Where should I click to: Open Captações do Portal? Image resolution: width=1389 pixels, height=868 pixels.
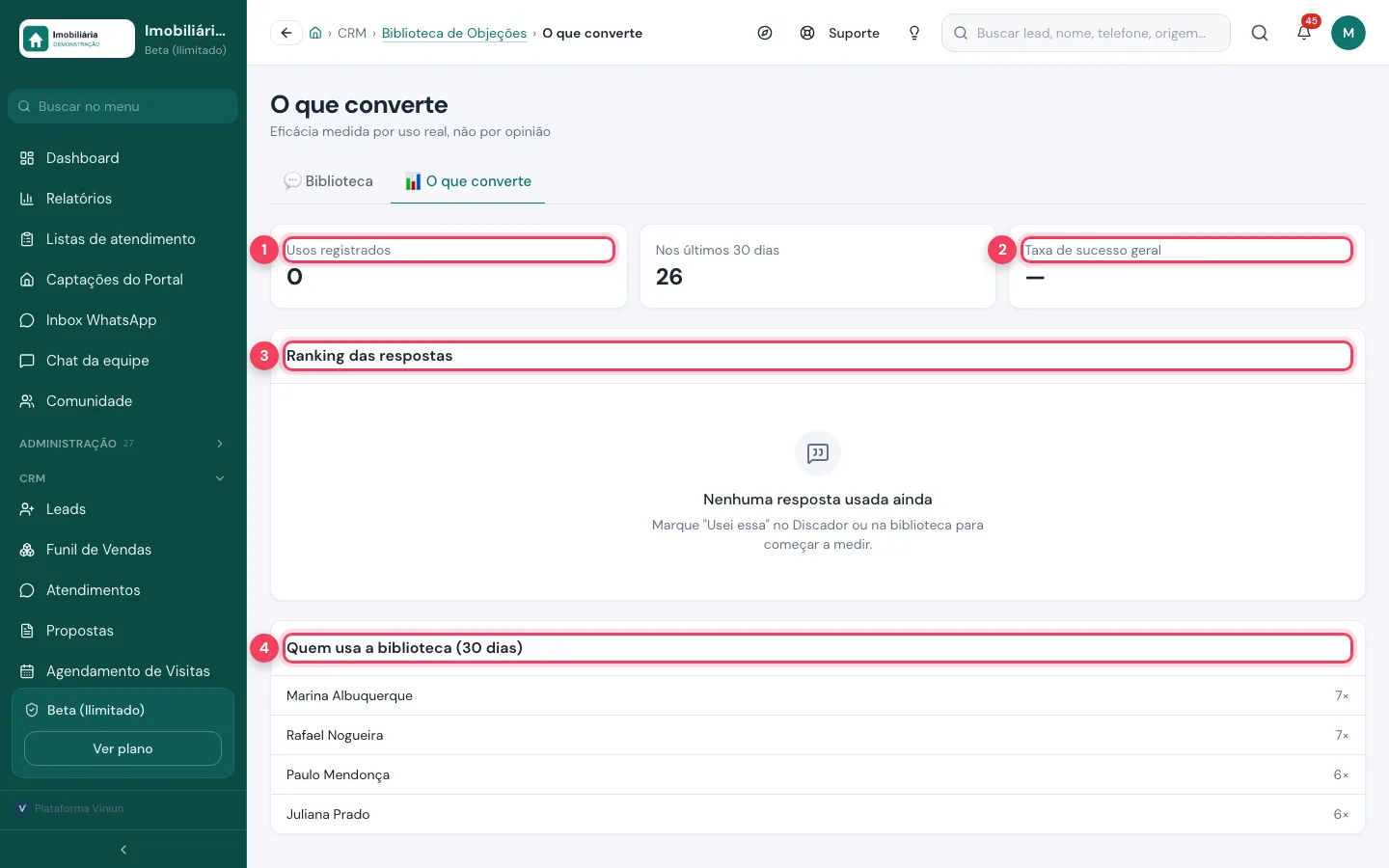[x=123, y=280]
